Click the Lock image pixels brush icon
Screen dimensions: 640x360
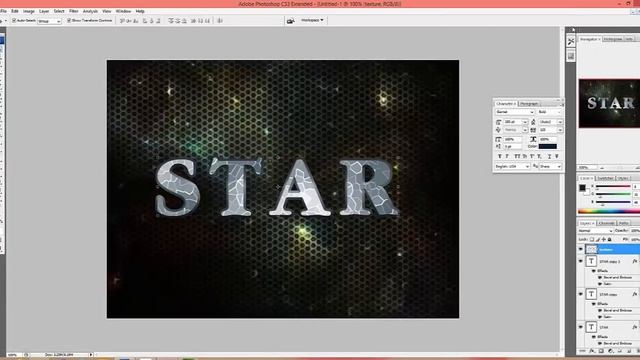point(598,240)
